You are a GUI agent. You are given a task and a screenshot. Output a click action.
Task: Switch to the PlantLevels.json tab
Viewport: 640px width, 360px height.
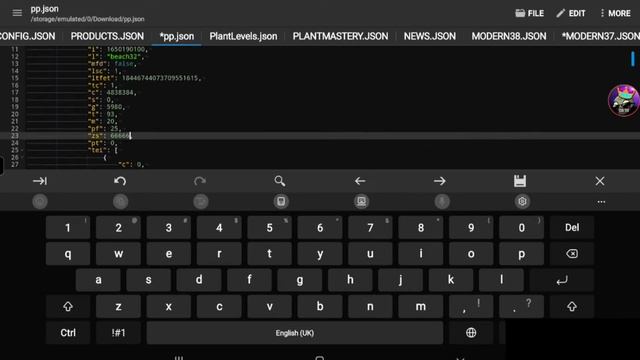pyautogui.click(x=243, y=36)
